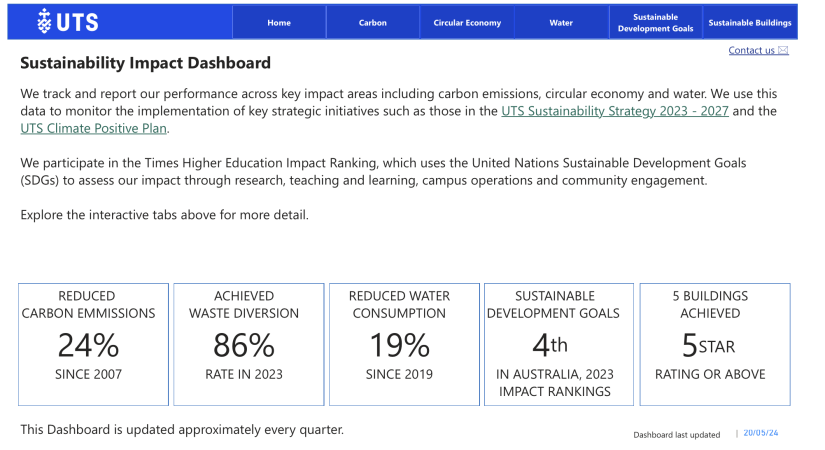Image resolution: width=825 pixels, height=450 pixels.
Task: Click the Sustainability Impact Dashboard heading
Action: click(x=145, y=63)
